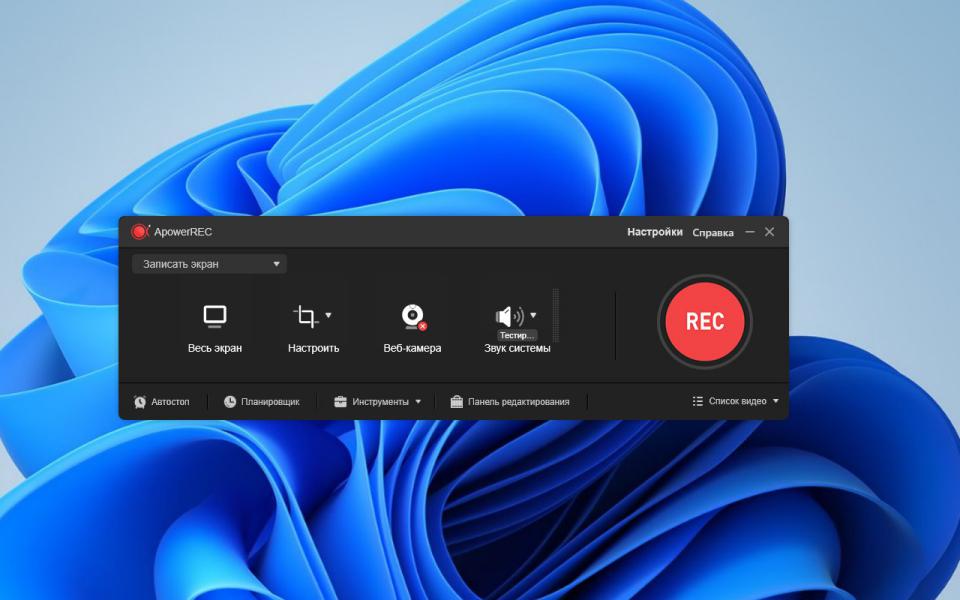Open Панель редактирования text
The image size is (960, 600).
point(519,402)
